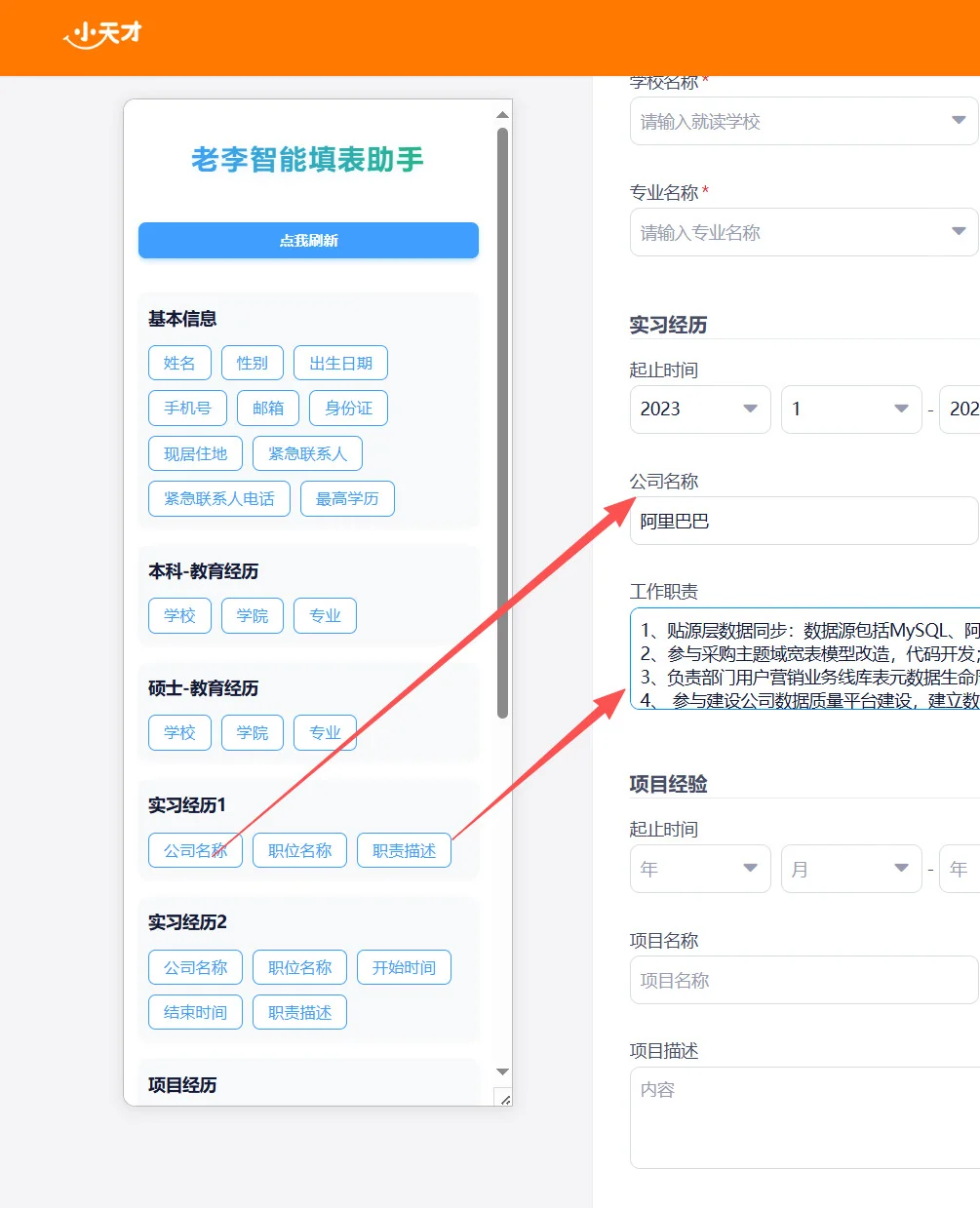
Task: Click the 公司名称 field containing 阿里巴巴
Action: pos(804,521)
